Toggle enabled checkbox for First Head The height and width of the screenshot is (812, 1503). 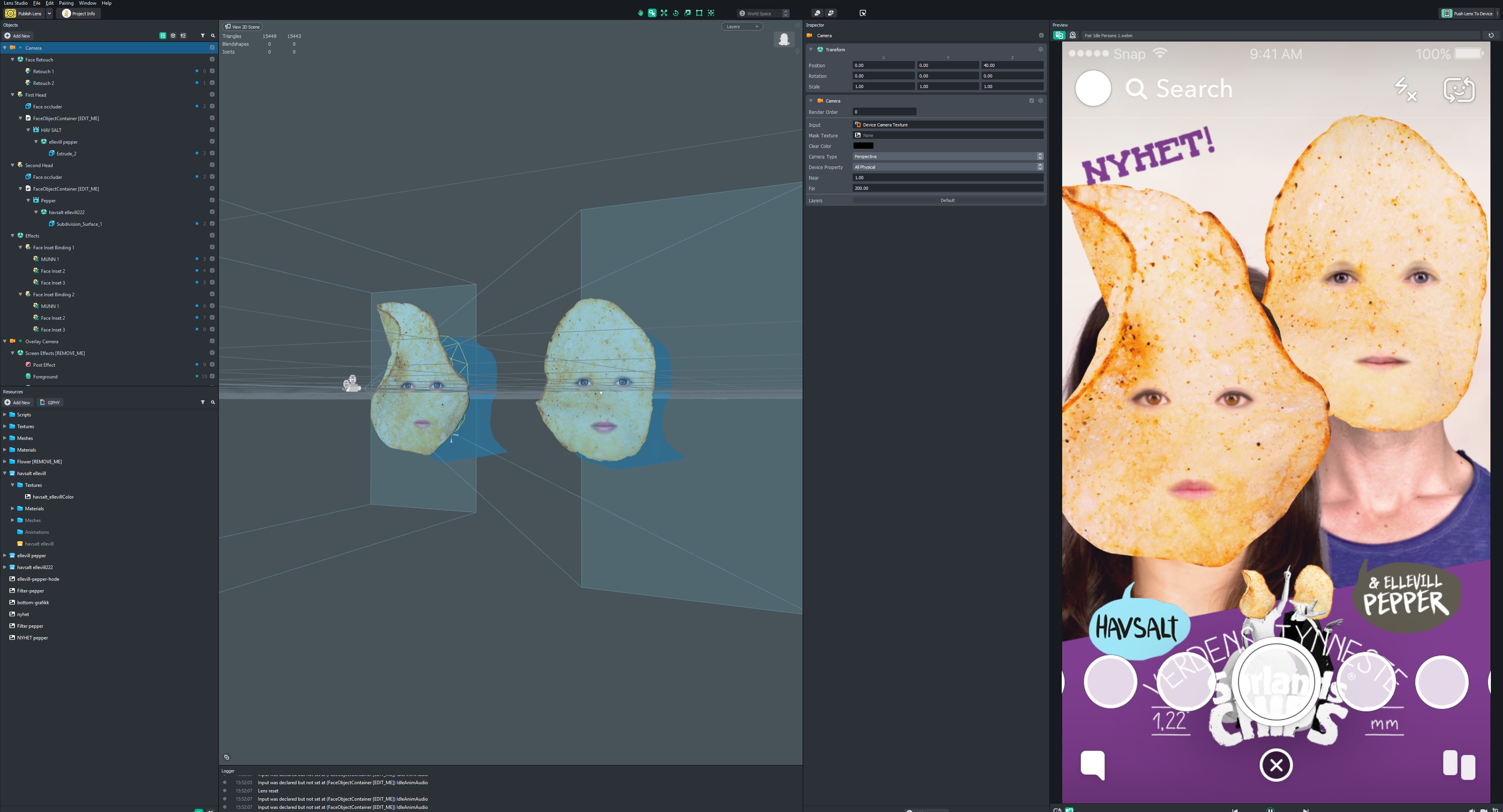212,94
